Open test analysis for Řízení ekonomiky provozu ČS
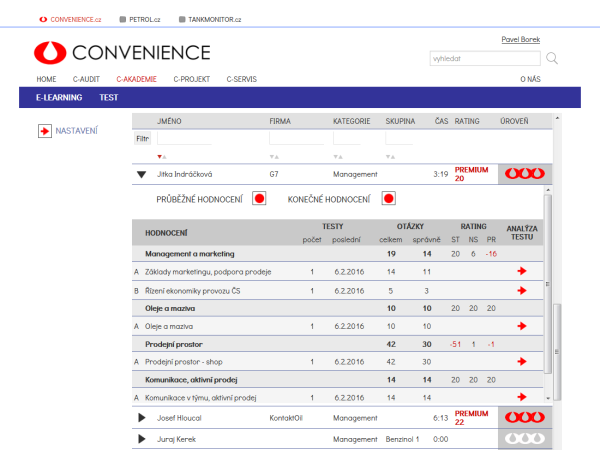600x450 pixels. coord(522,290)
